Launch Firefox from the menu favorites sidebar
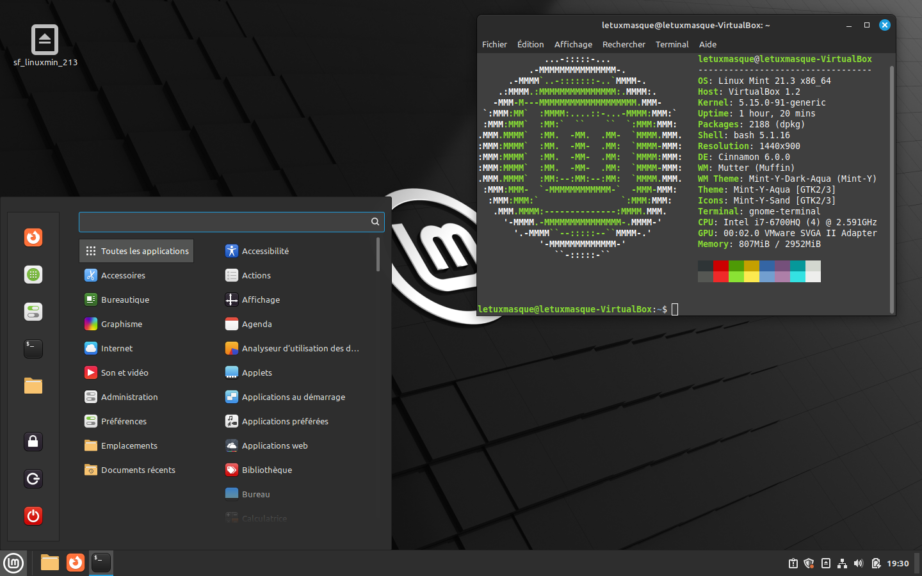The height and width of the screenshot is (576, 922). (33, 237)
